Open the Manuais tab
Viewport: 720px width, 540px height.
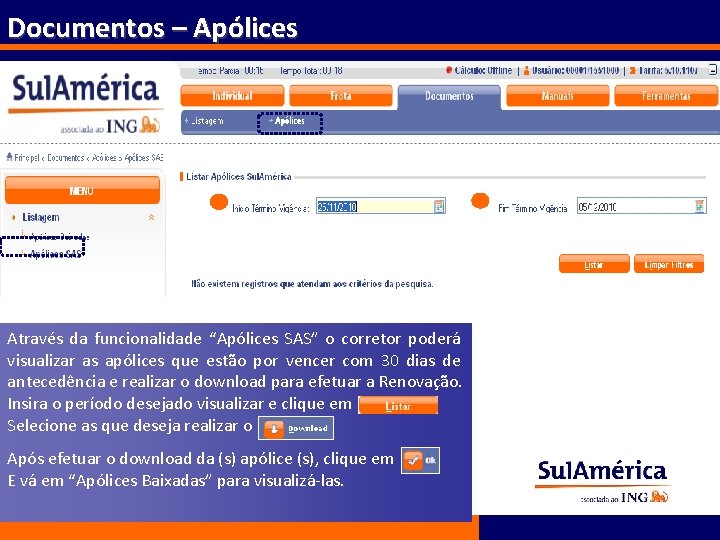click(557, 96)
